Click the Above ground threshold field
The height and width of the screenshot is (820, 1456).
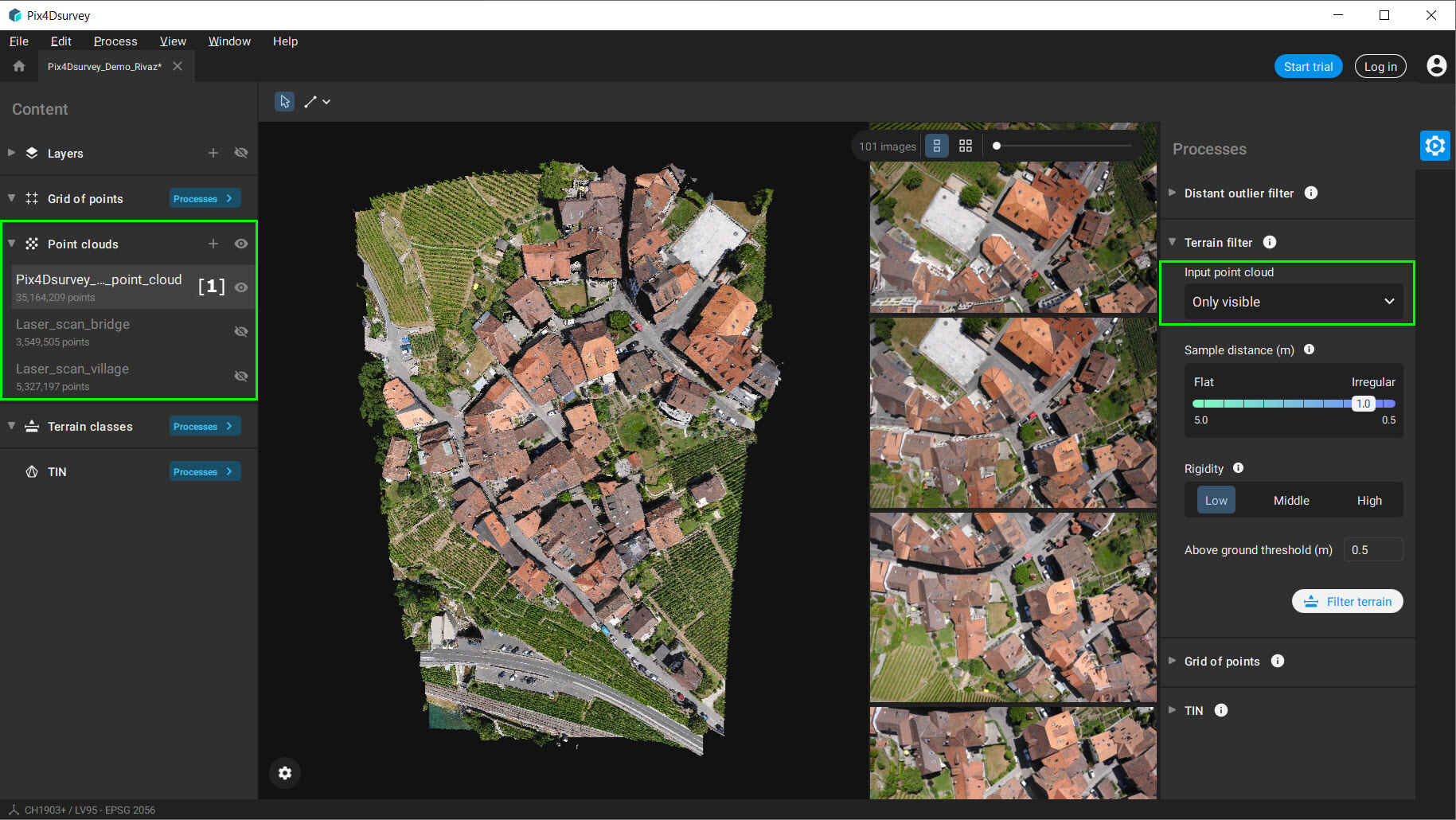tap(1373, 549)
